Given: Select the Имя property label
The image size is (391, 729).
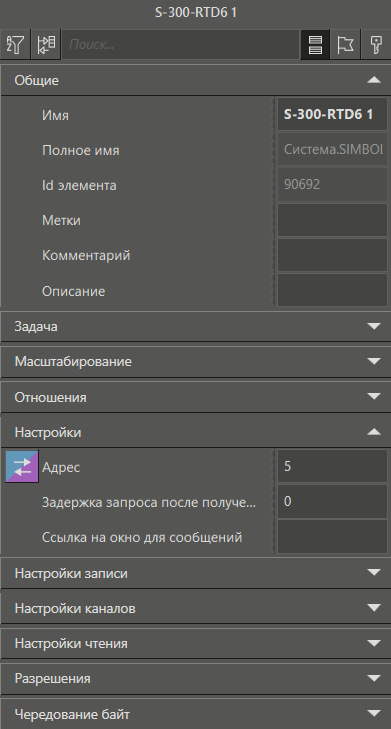Looking at the screenshot, I should click(x=55, y=115).
